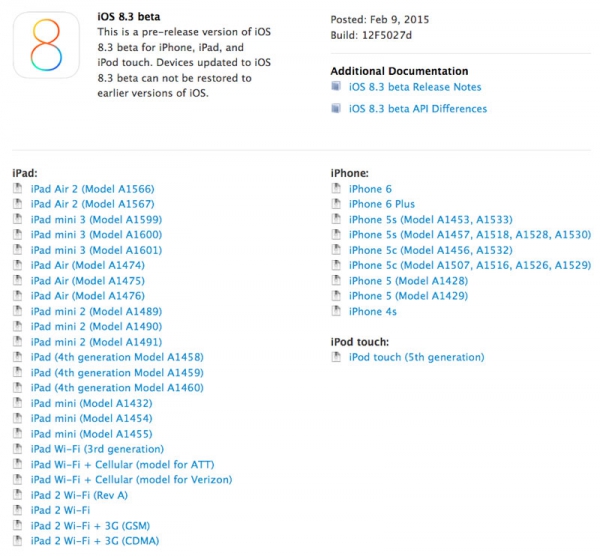The height and width of the screenshot is (556, 600).
Task: Choose iPad Air (Model A1475) link
Action: [88, 281]
